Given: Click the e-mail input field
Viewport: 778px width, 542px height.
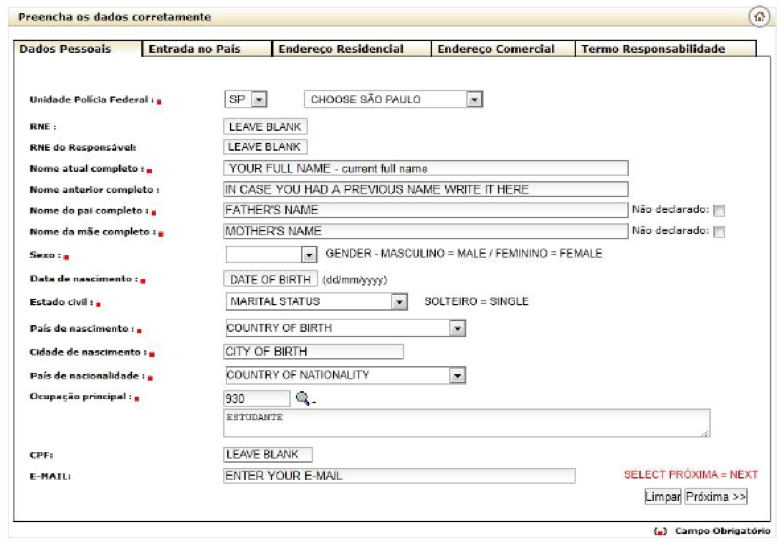Looking at the screenshot, I should pos(399,476).
